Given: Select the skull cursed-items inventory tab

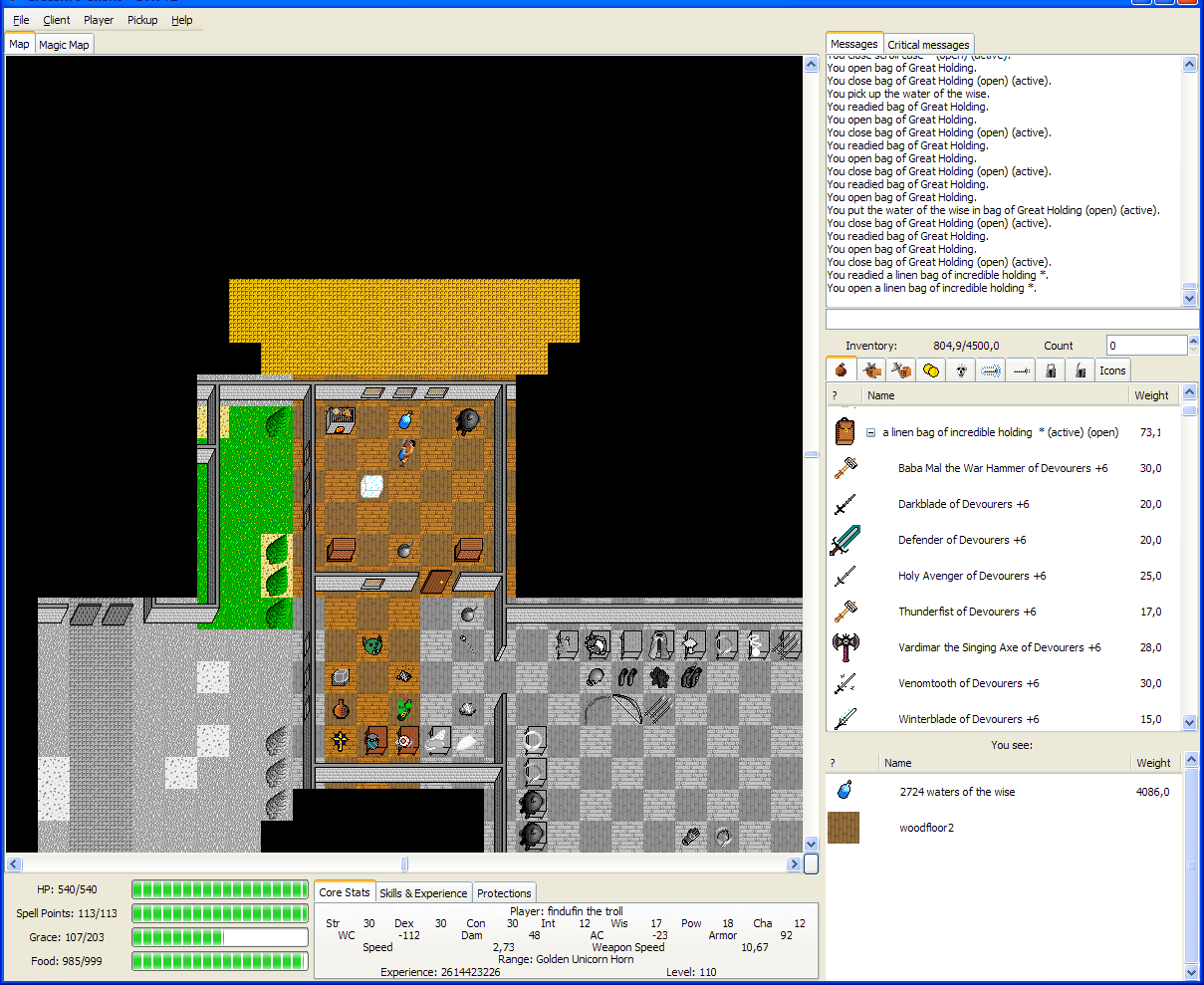Looking at the screenshot, I should tap(961, 369).
